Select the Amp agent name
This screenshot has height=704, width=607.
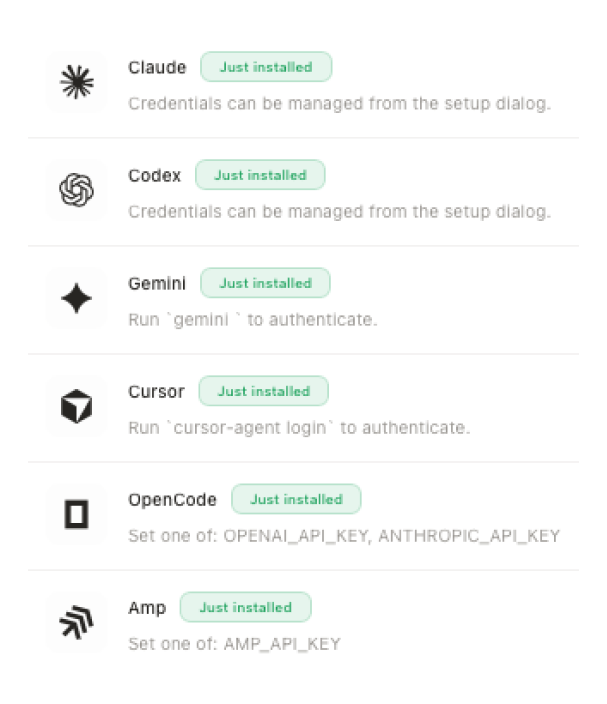pyautogui.click(x=147, y=607)
